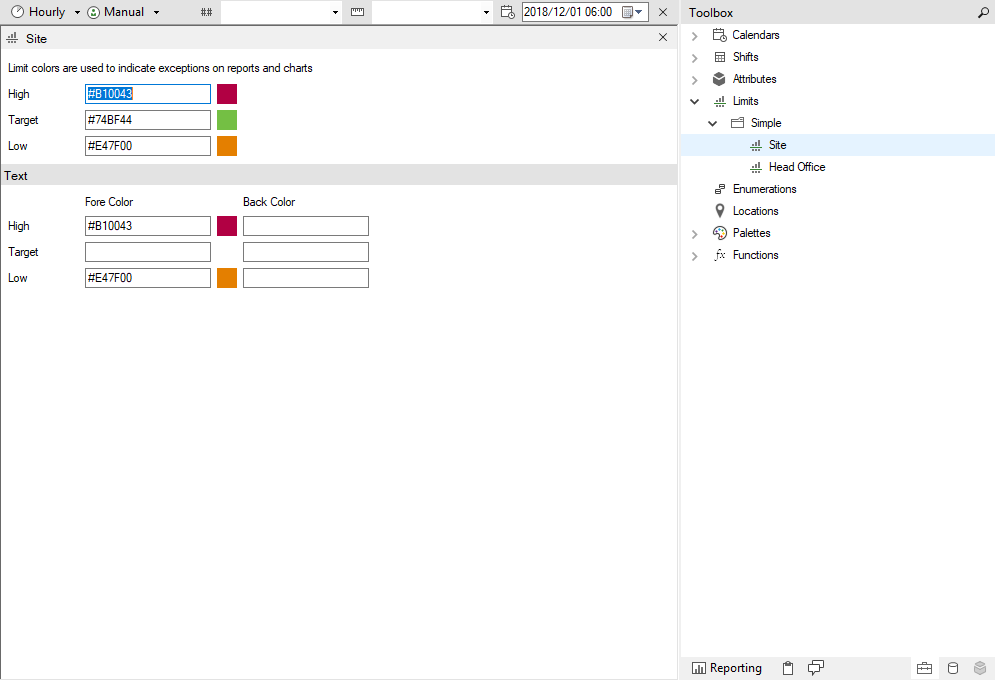Expand the Shifts tree node
This screenshot has width=995, height=680.
click(x=695, y=58)
